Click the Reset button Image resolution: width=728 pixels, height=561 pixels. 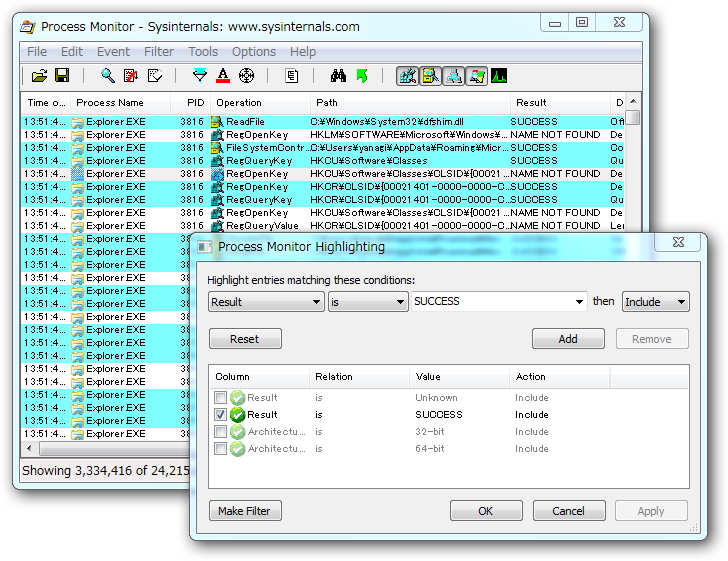245,339
